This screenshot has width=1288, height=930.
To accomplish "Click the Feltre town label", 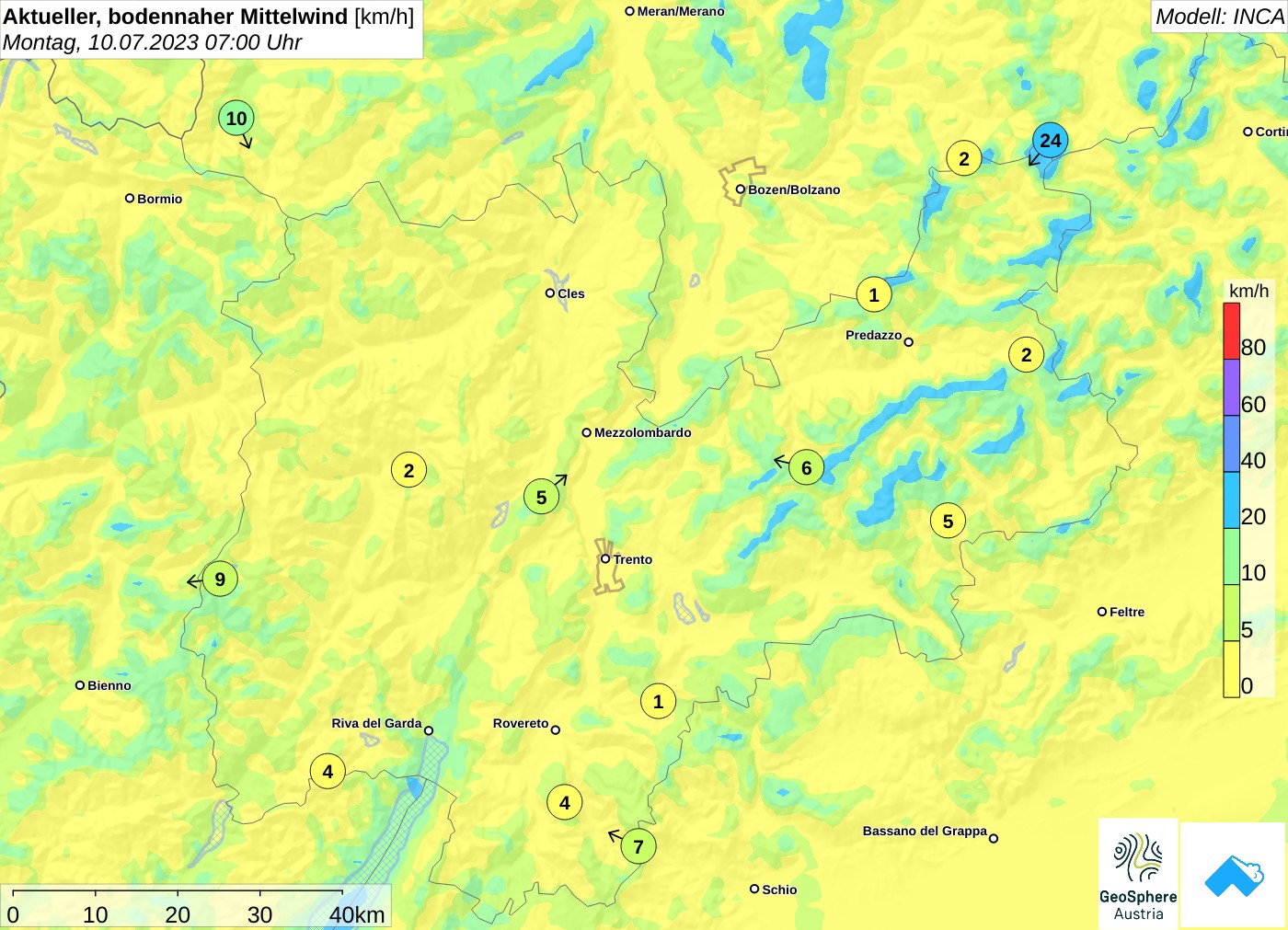I will (x=1127, y=612).
